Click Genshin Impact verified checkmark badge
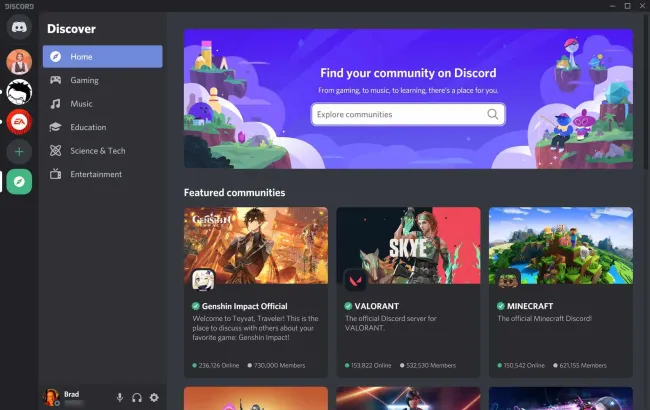This screenshot has width=650, height=410. click(196, 306)
